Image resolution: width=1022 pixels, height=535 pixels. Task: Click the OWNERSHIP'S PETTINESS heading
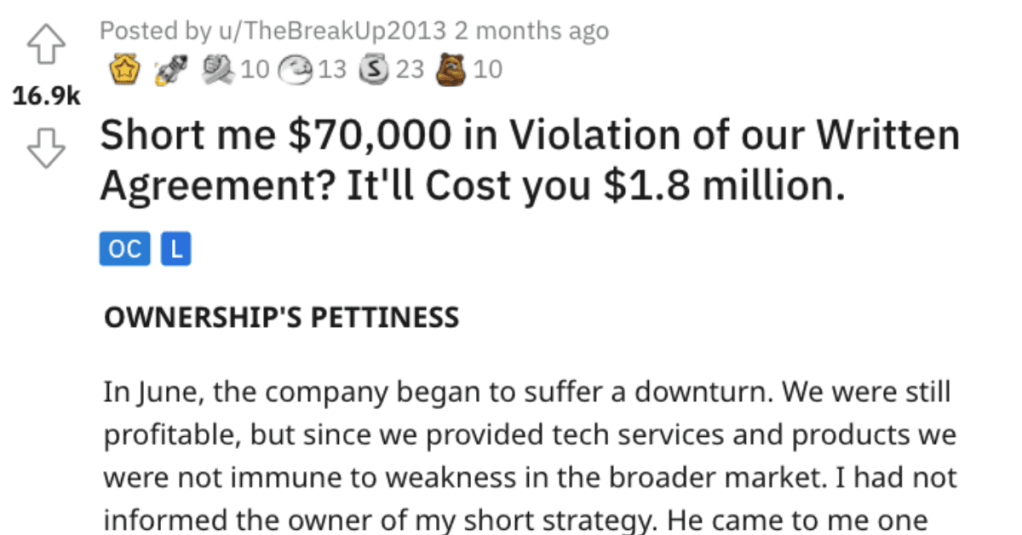pos(282,317)
